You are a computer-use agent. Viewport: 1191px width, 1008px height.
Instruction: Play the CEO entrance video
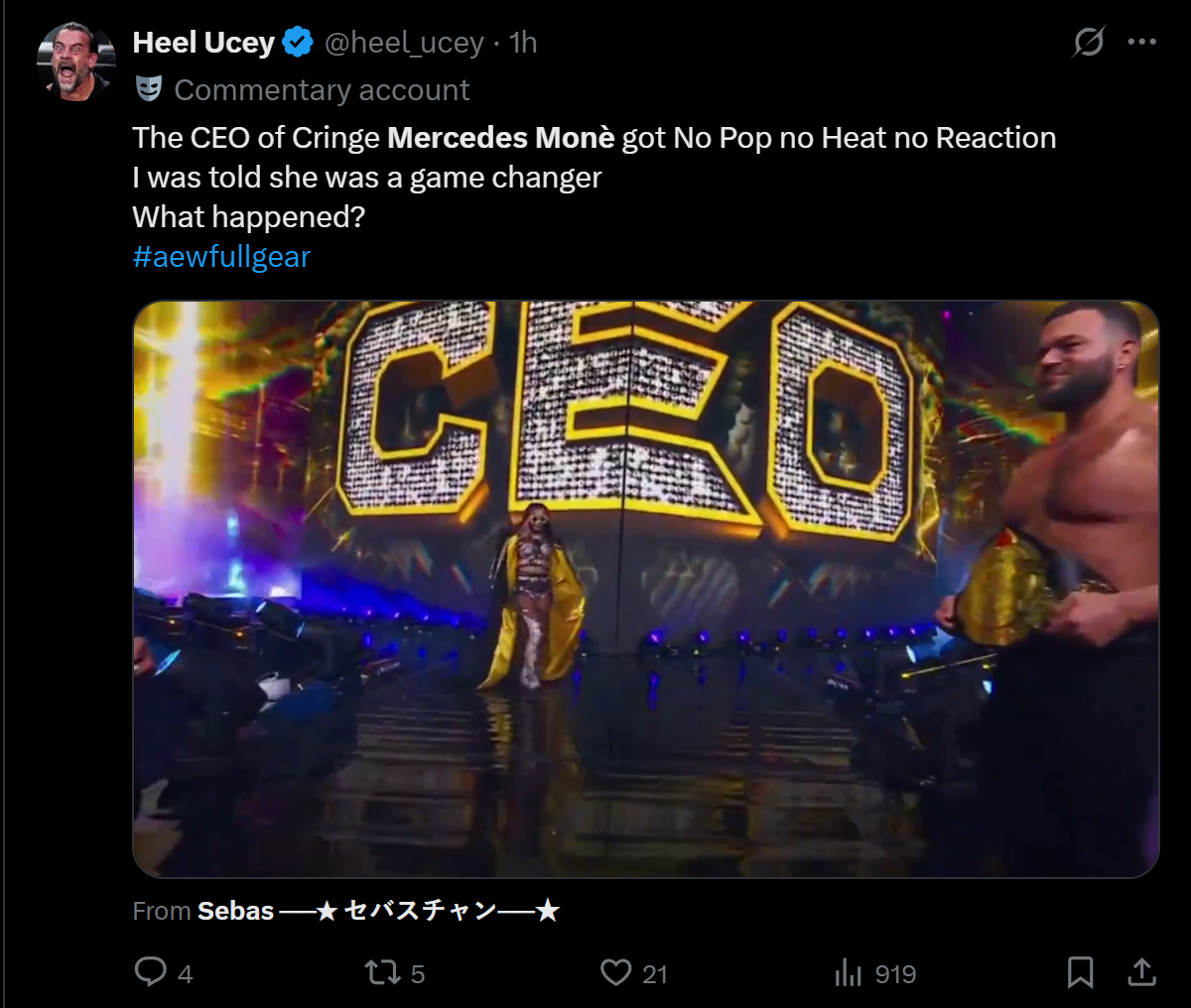(x=646, y=589)
